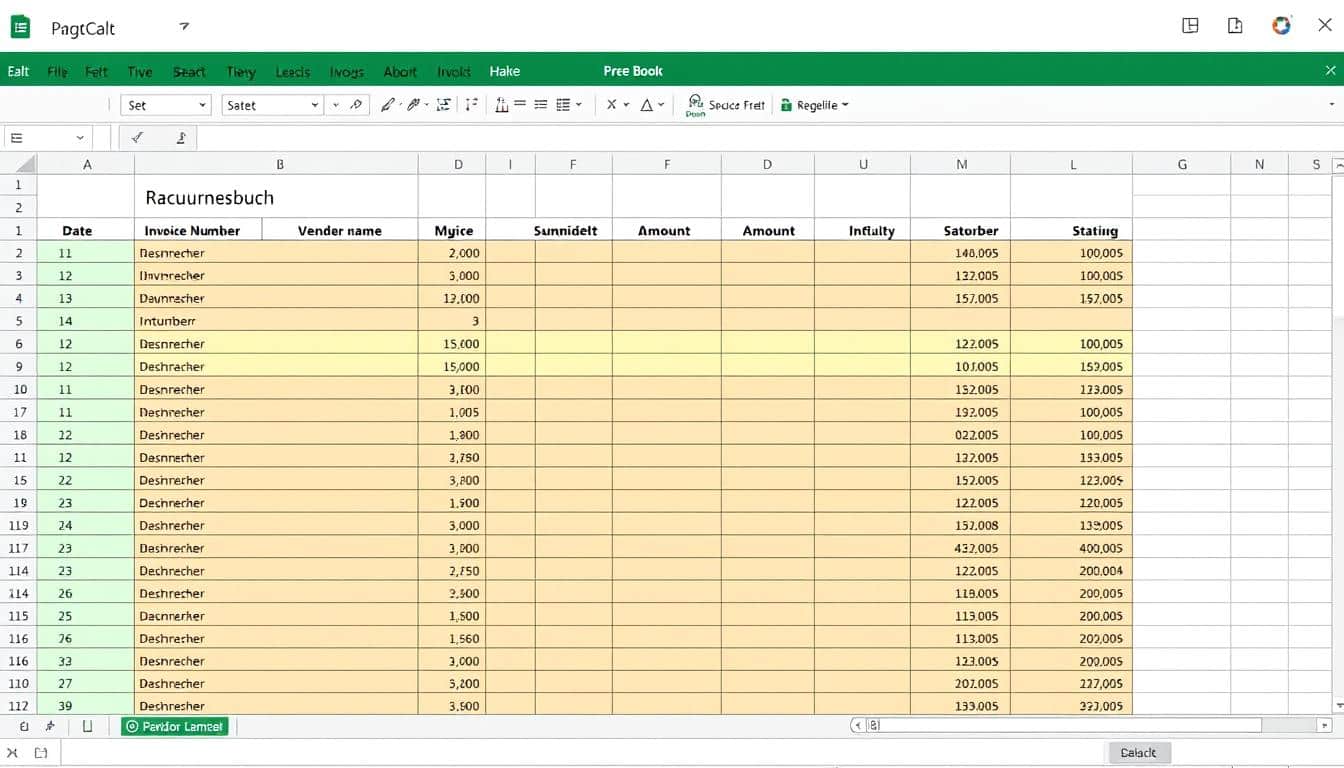
Task: Click the pen icon in the toolbar
Action: 388,105
